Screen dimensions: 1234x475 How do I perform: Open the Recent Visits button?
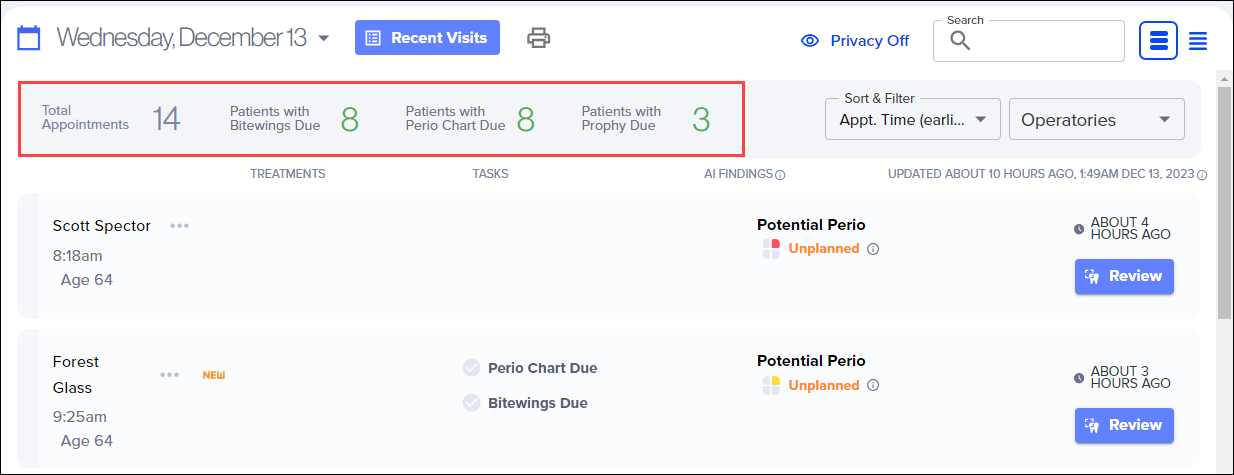pyautogui.click(x=427, y=38)
